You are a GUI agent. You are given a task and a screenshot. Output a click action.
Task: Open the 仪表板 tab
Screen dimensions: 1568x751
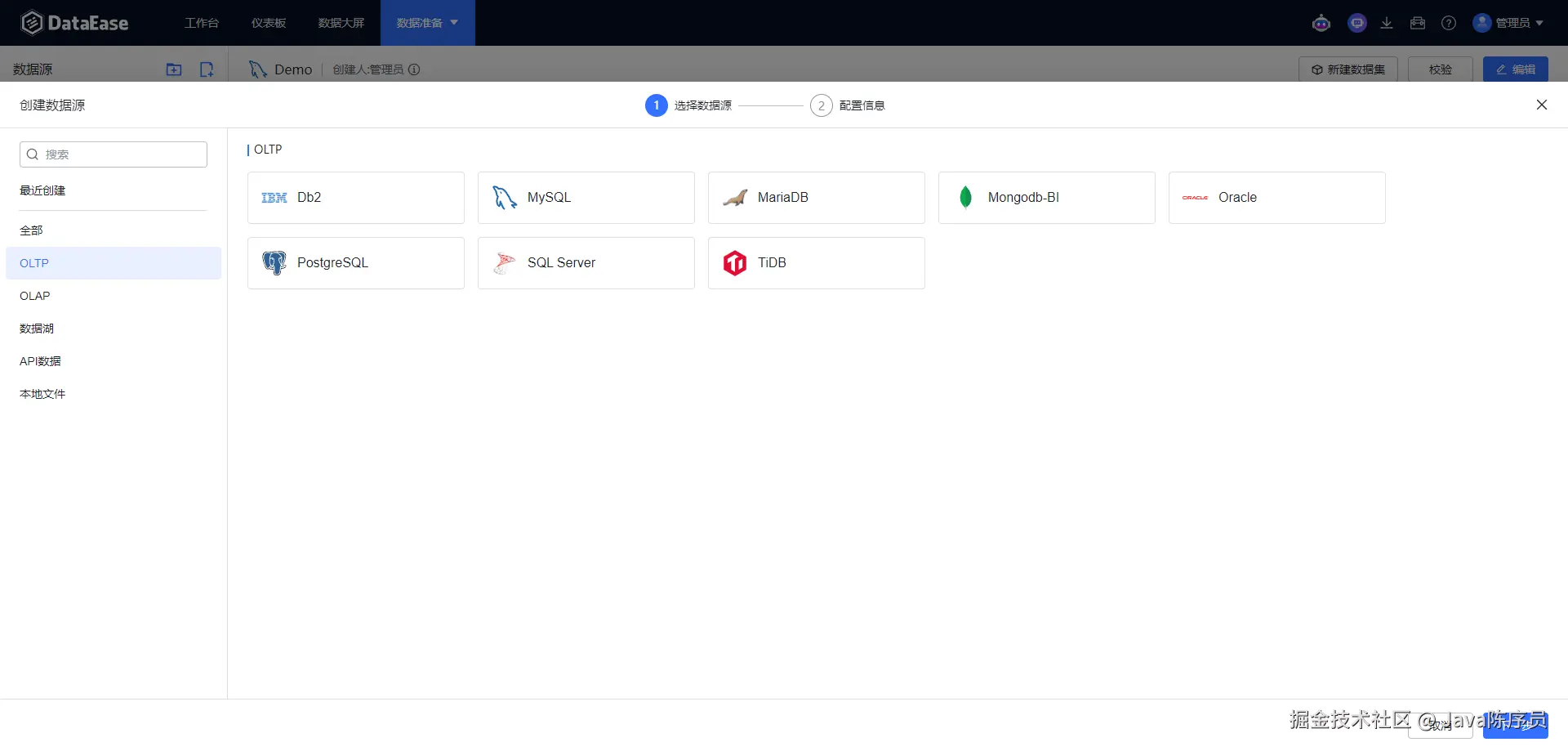pos(269,23)
